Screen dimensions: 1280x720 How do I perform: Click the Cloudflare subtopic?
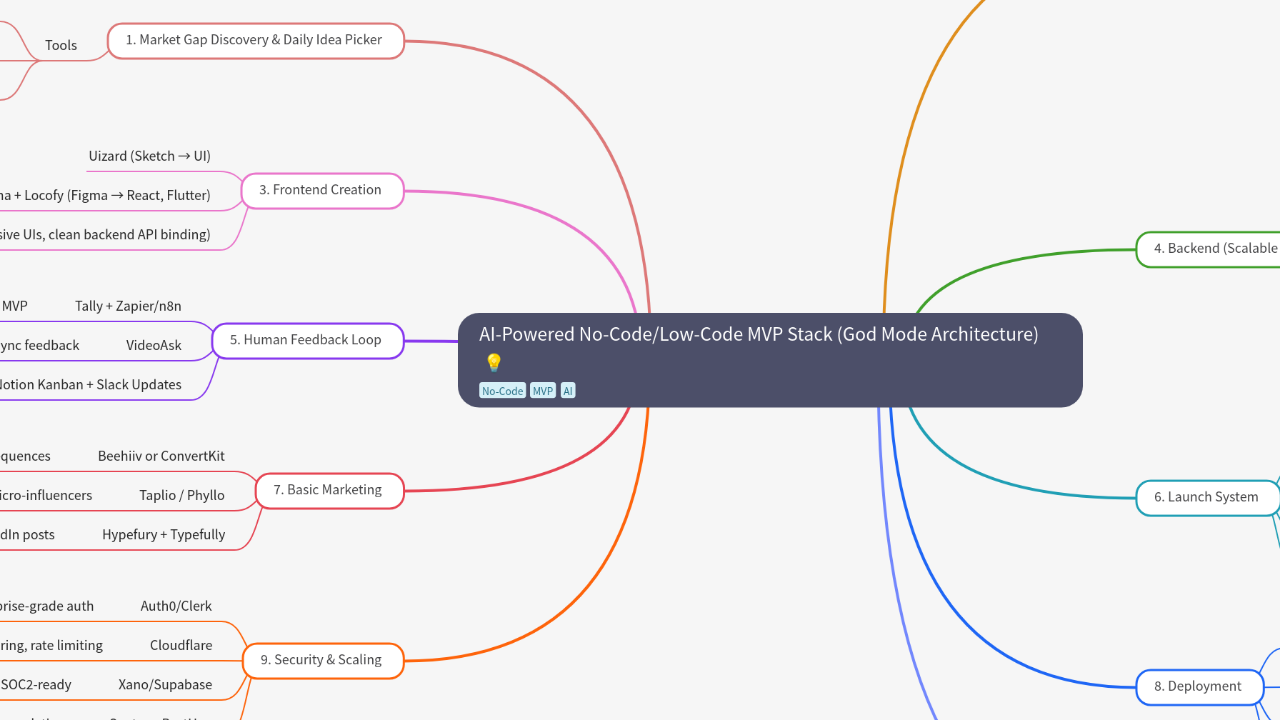(x=181, y=645)
